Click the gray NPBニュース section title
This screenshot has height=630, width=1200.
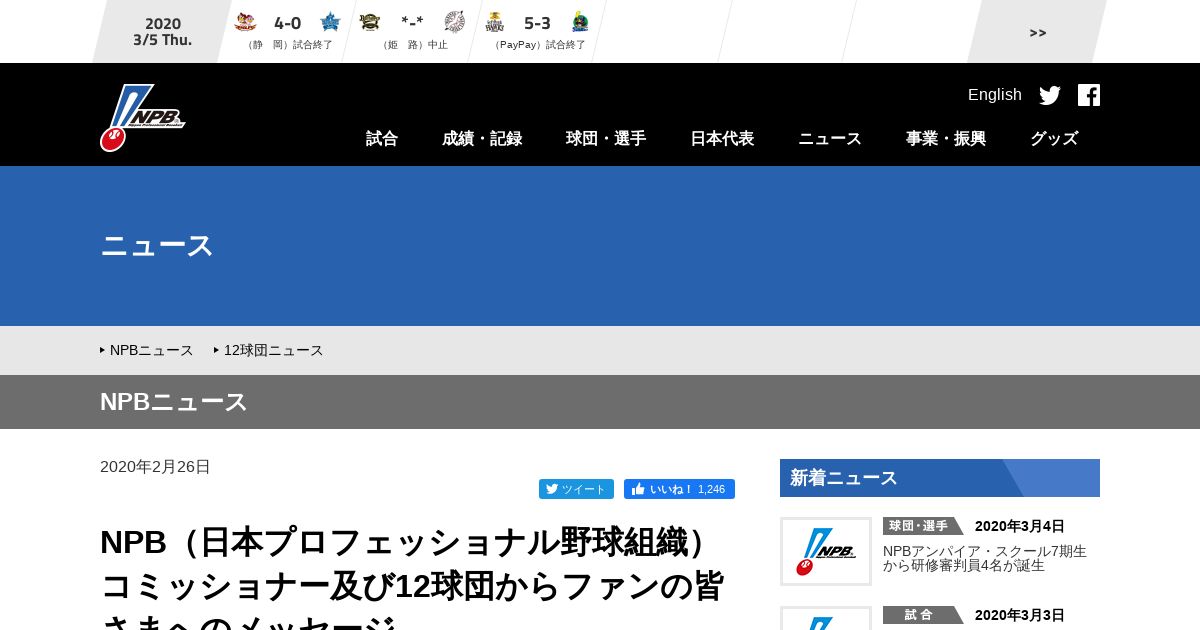(x=173, y=402)
